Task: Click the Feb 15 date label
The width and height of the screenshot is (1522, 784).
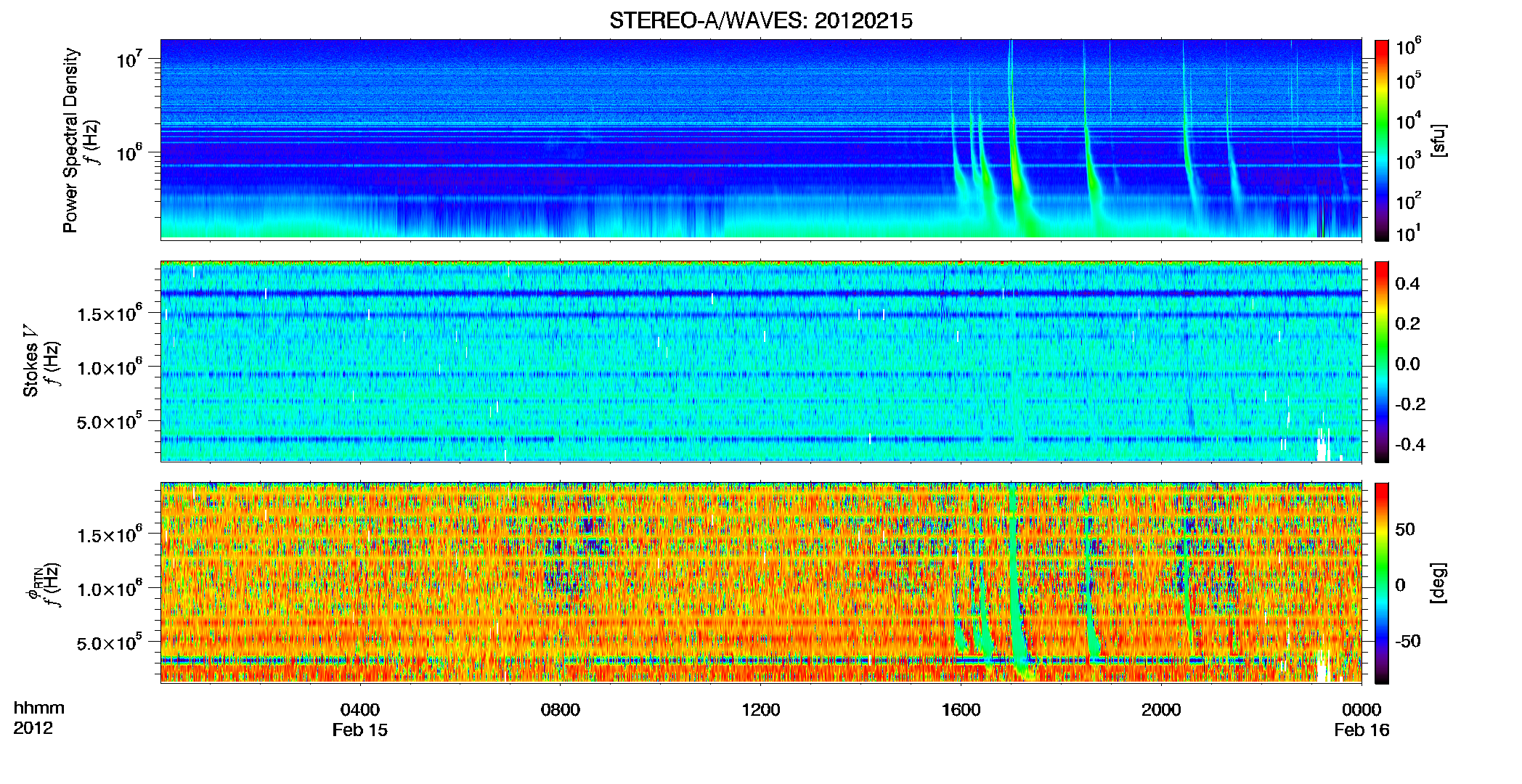Action: (x=360, y=730)
